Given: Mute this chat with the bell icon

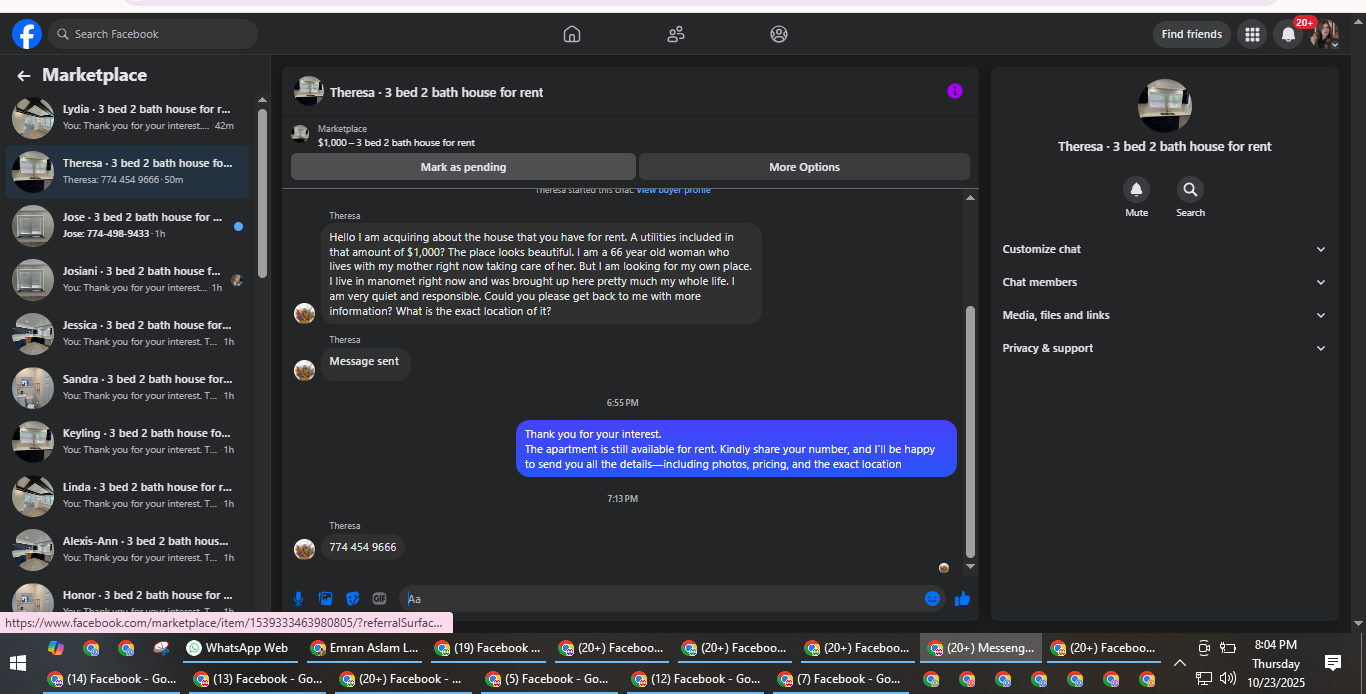Looking at the screenshot, I should 1136,189.
